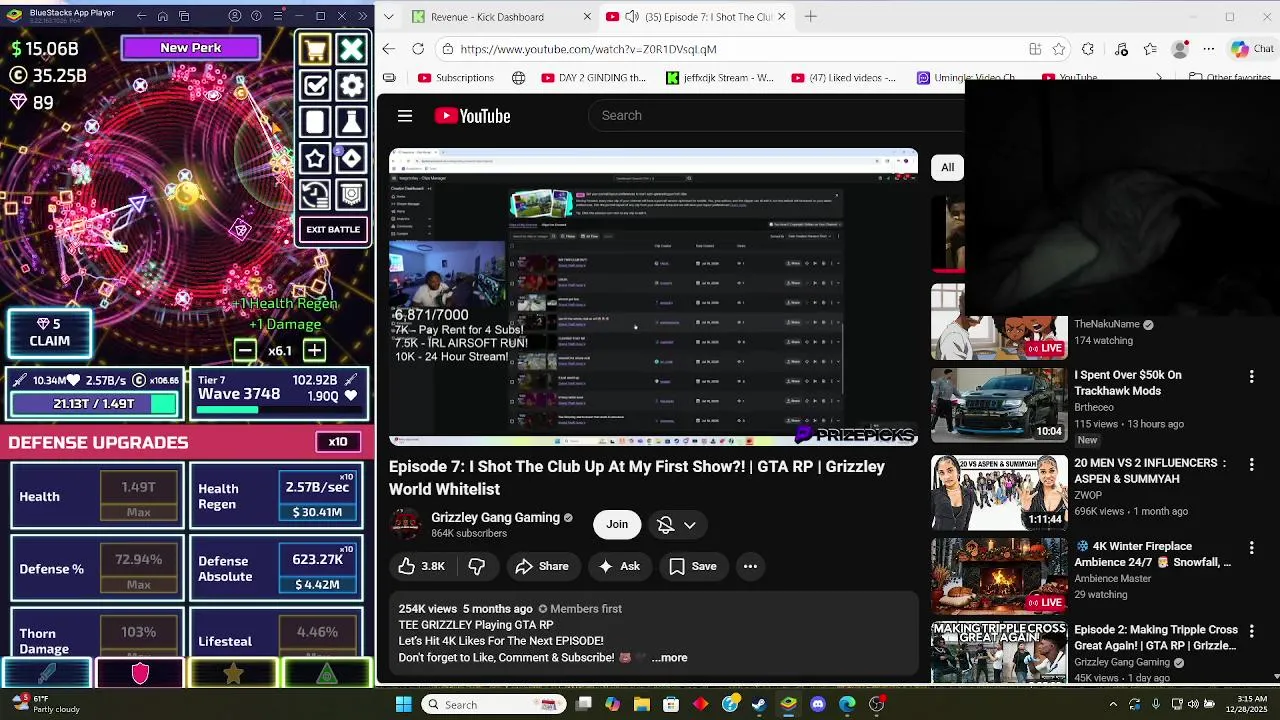Open BlueStacks hamburger menu icon
Screen dimensions: 1280x720
277,16
